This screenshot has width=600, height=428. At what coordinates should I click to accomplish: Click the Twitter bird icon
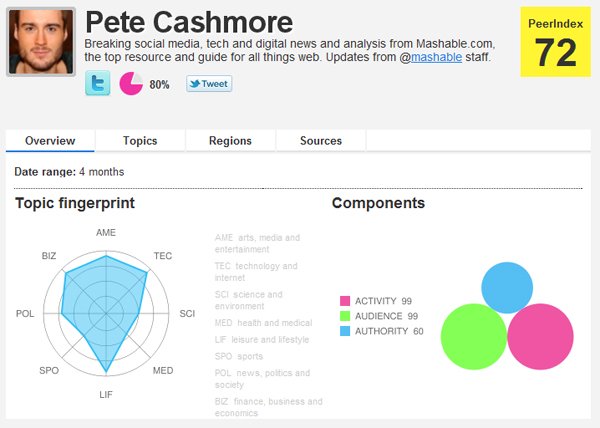click(98, 85)
